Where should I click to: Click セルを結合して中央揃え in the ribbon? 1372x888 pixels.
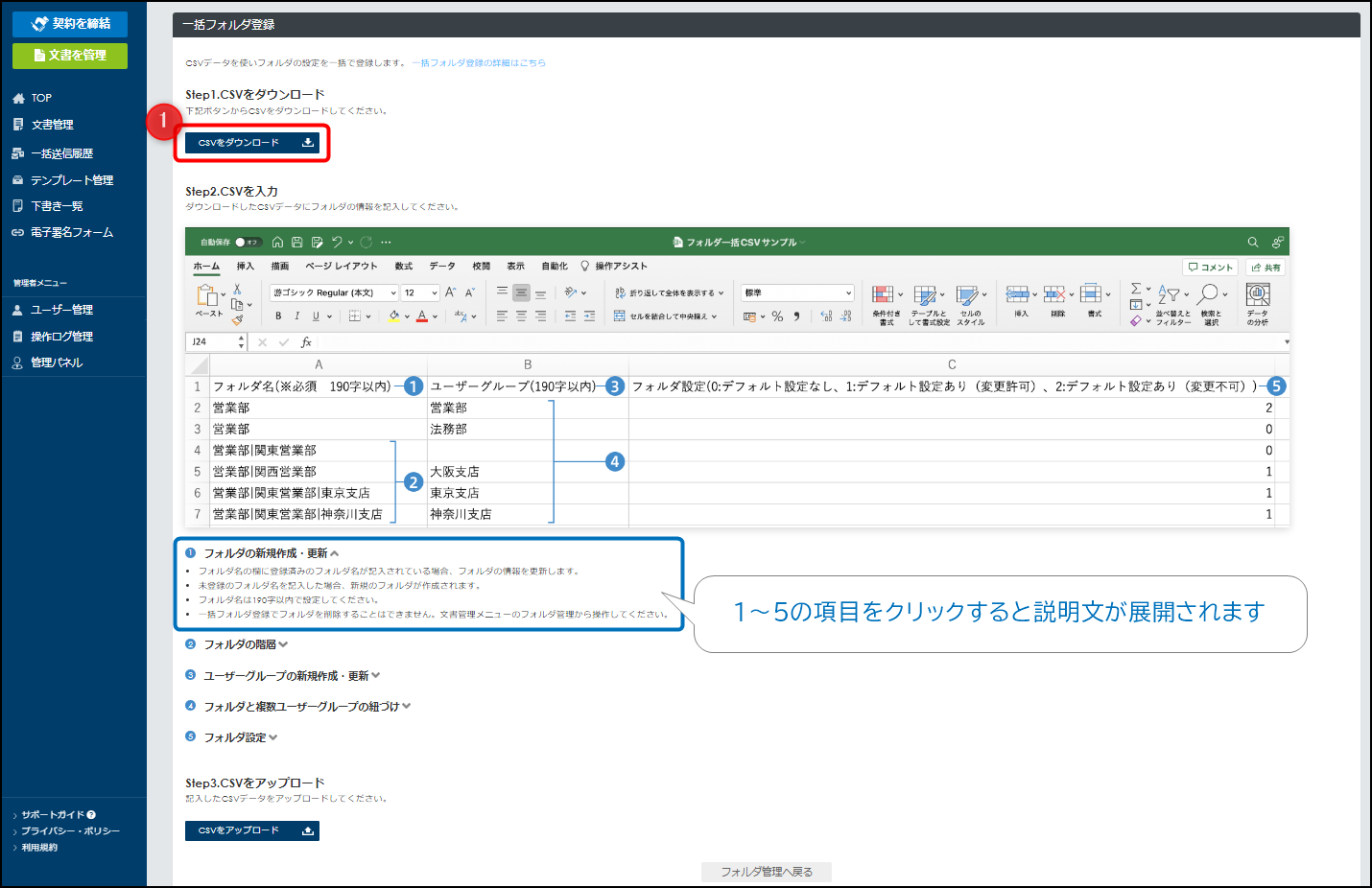click(665, 315)
